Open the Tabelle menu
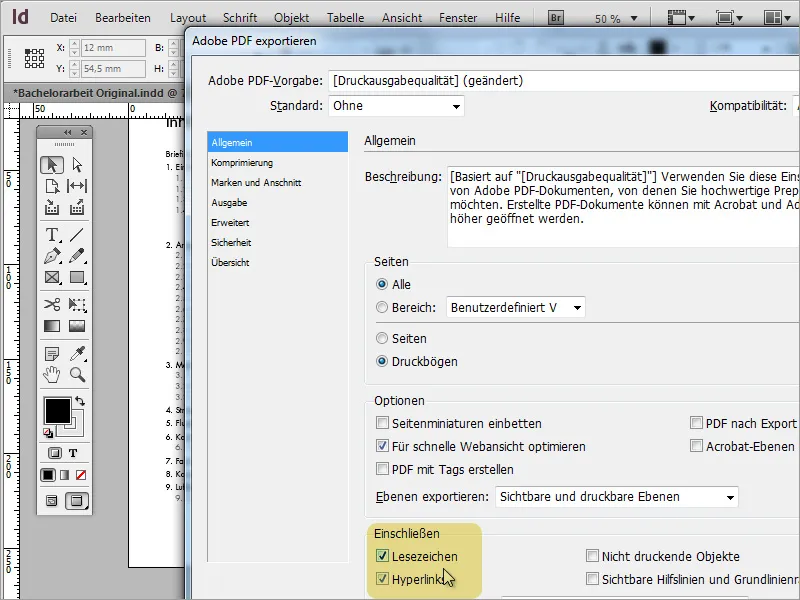Screen dimensions: 800x600 click(x=345, y=18)
